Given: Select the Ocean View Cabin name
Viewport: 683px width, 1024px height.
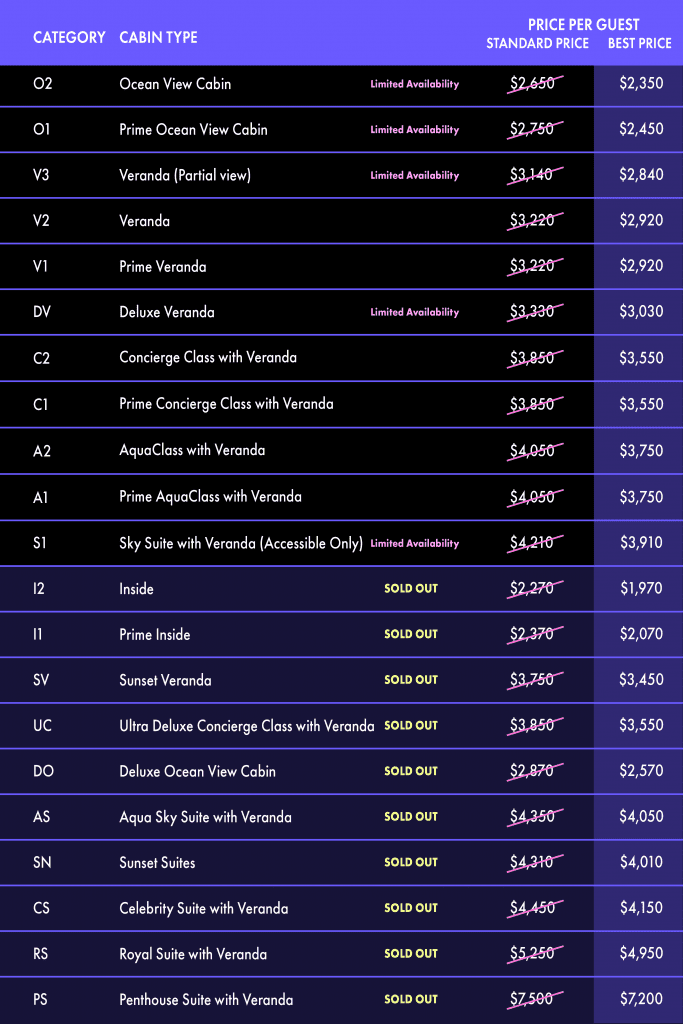Looking at the screenshot, I should pos(175,84).
